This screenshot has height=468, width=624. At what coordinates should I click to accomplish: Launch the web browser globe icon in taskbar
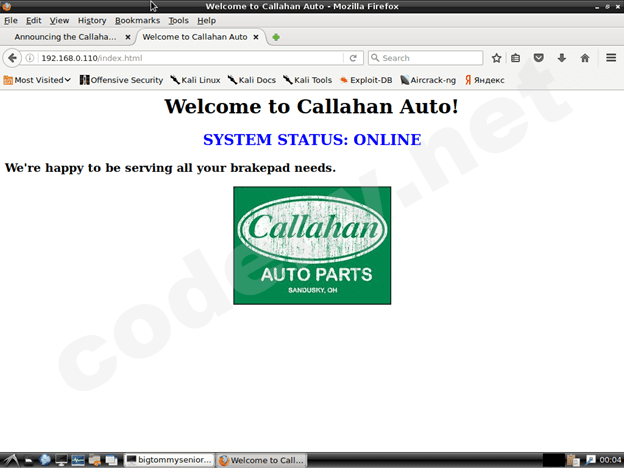coord(45,460)
